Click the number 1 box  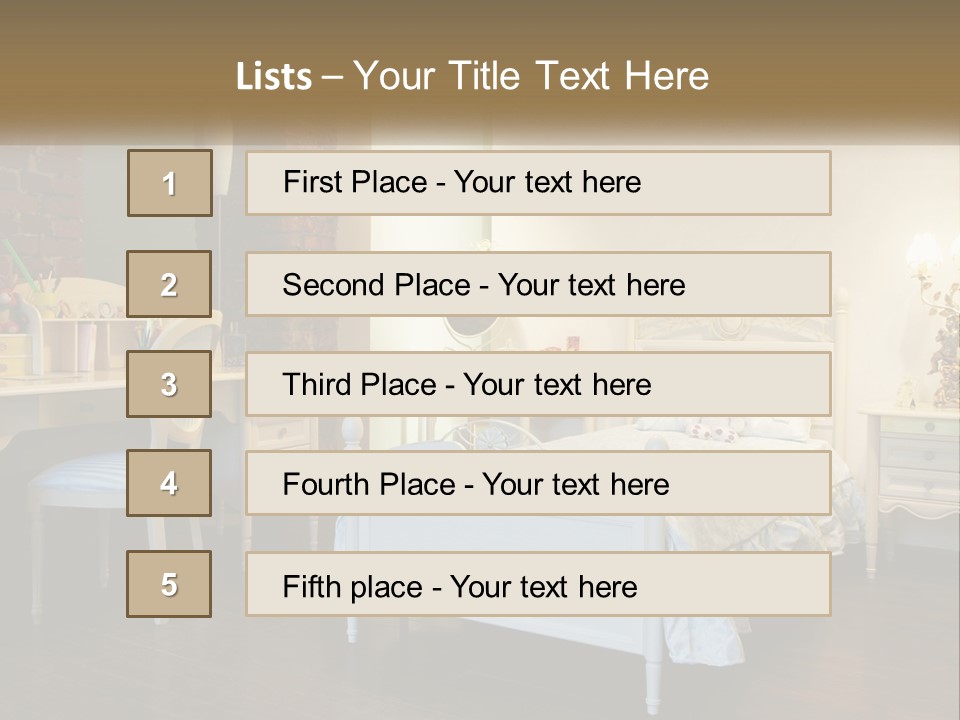point(170,183)
